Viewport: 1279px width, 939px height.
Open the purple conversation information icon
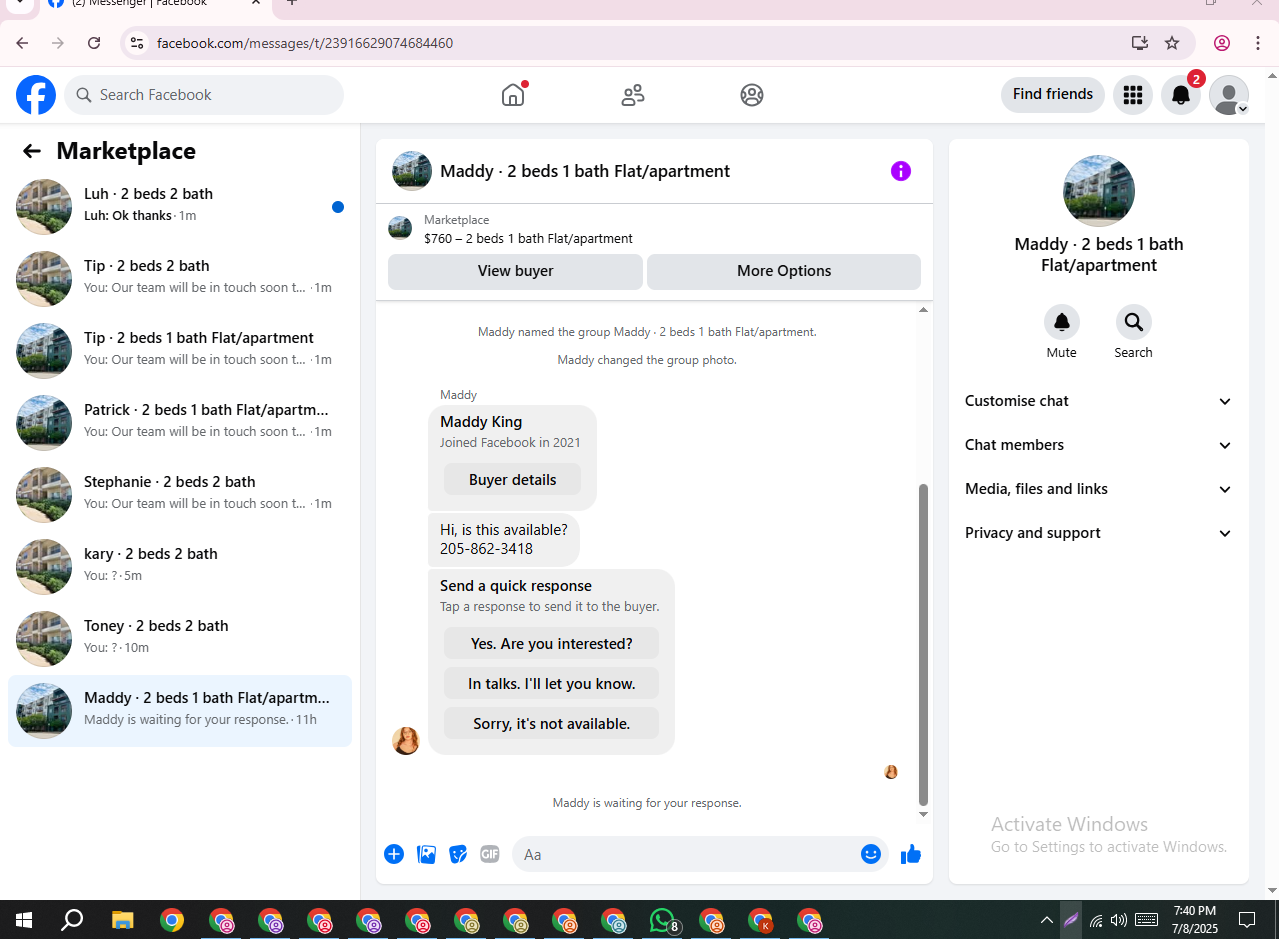click(x=901, y=171)
